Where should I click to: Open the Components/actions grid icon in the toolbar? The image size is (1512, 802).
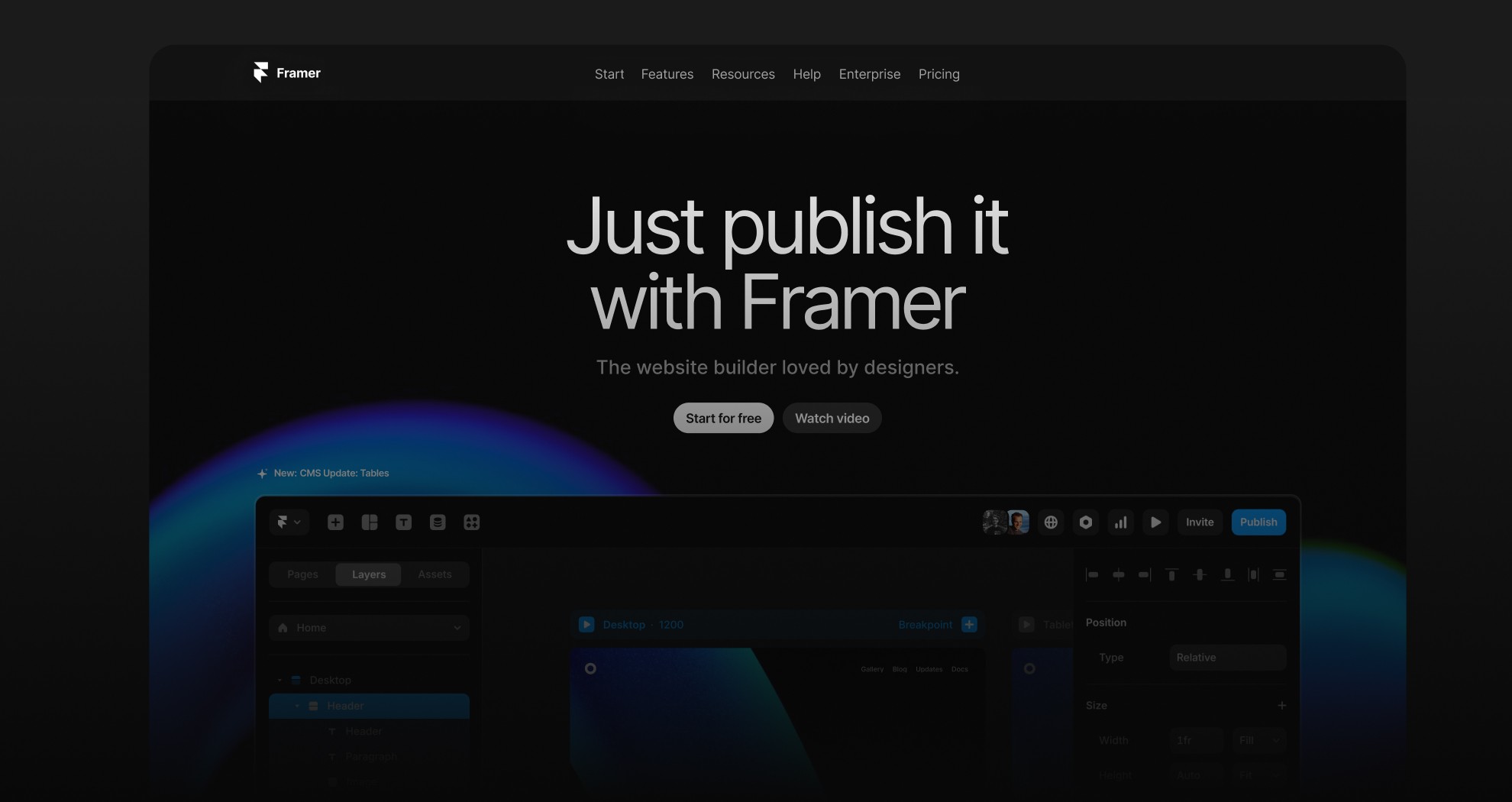click(x=471, y=522)
